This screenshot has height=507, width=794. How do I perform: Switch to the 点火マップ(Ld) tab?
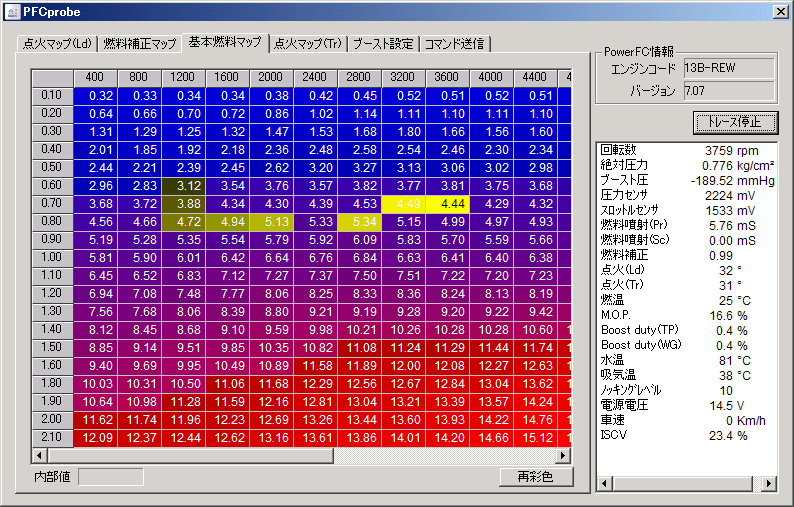pos(57,44)
